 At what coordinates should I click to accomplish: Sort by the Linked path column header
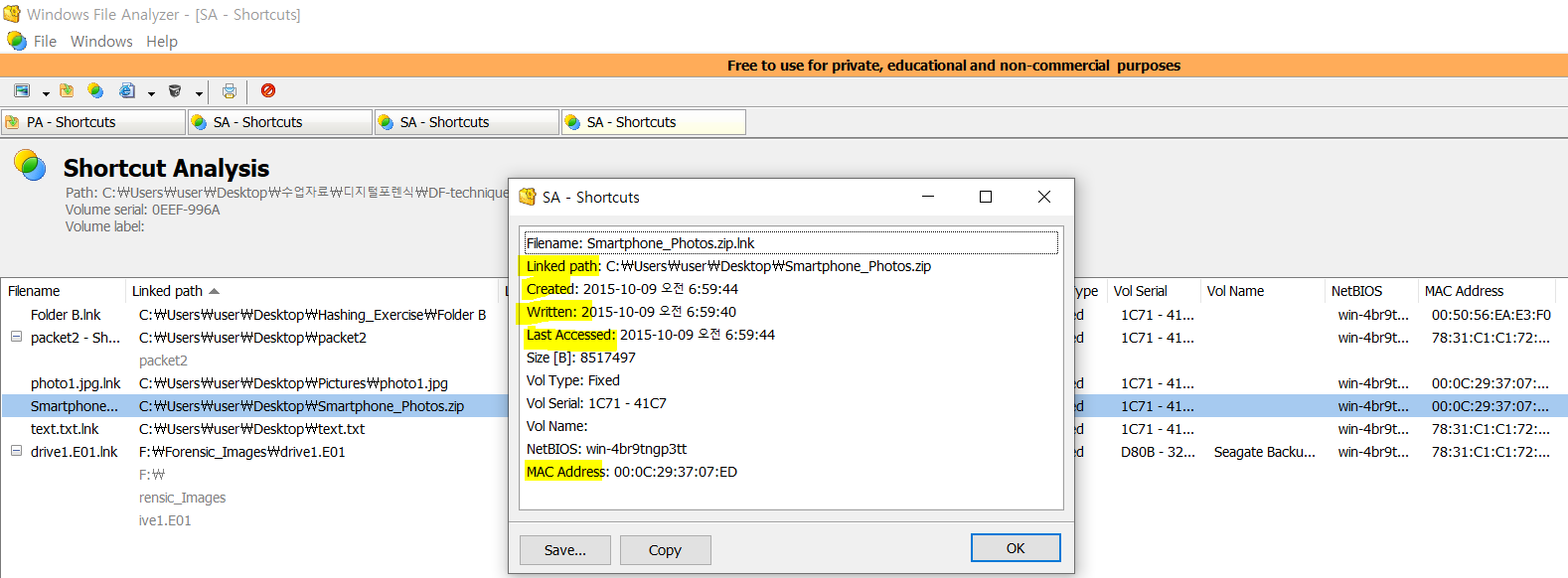[x=312, y=291]
